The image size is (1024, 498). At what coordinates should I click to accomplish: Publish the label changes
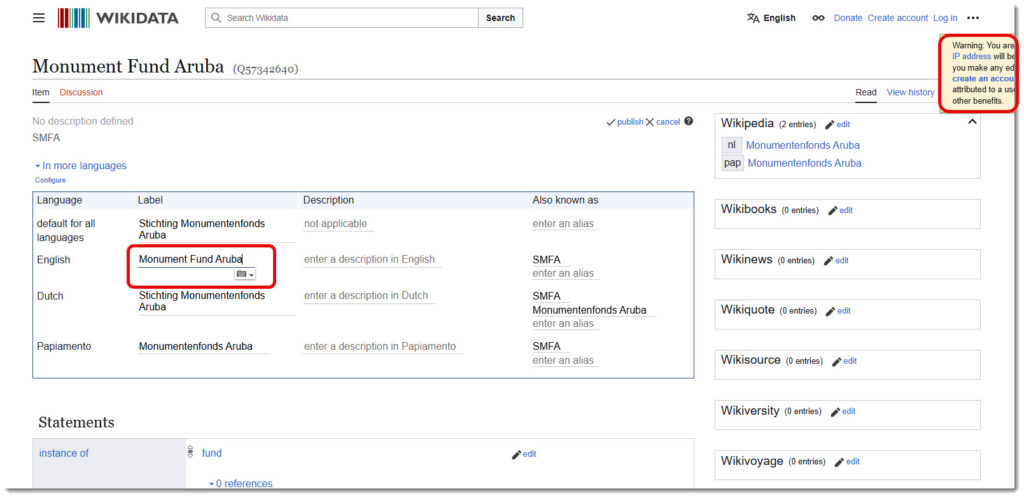point(624,122)
